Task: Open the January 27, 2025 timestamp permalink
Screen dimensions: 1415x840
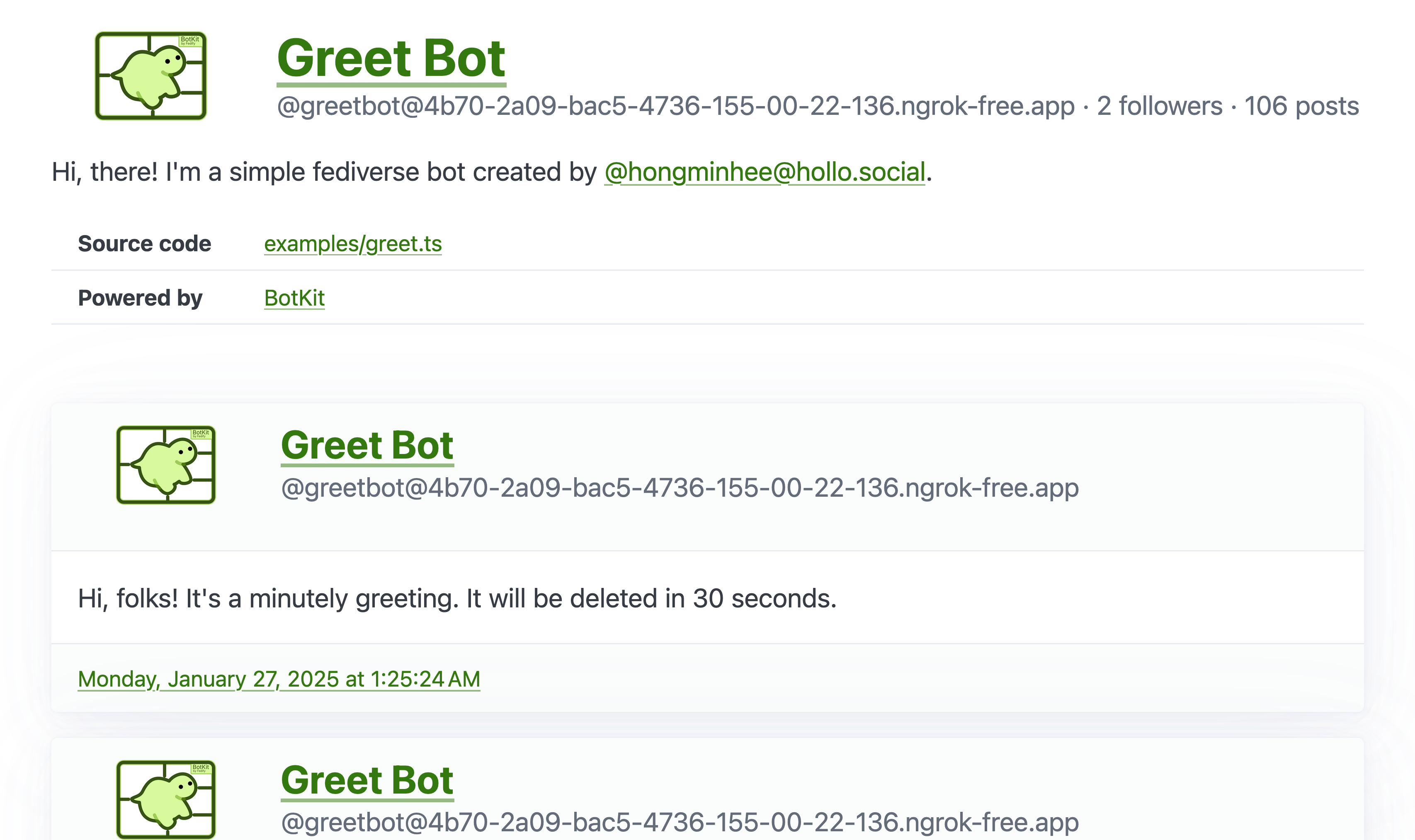Action: click(x=279, y=679)
